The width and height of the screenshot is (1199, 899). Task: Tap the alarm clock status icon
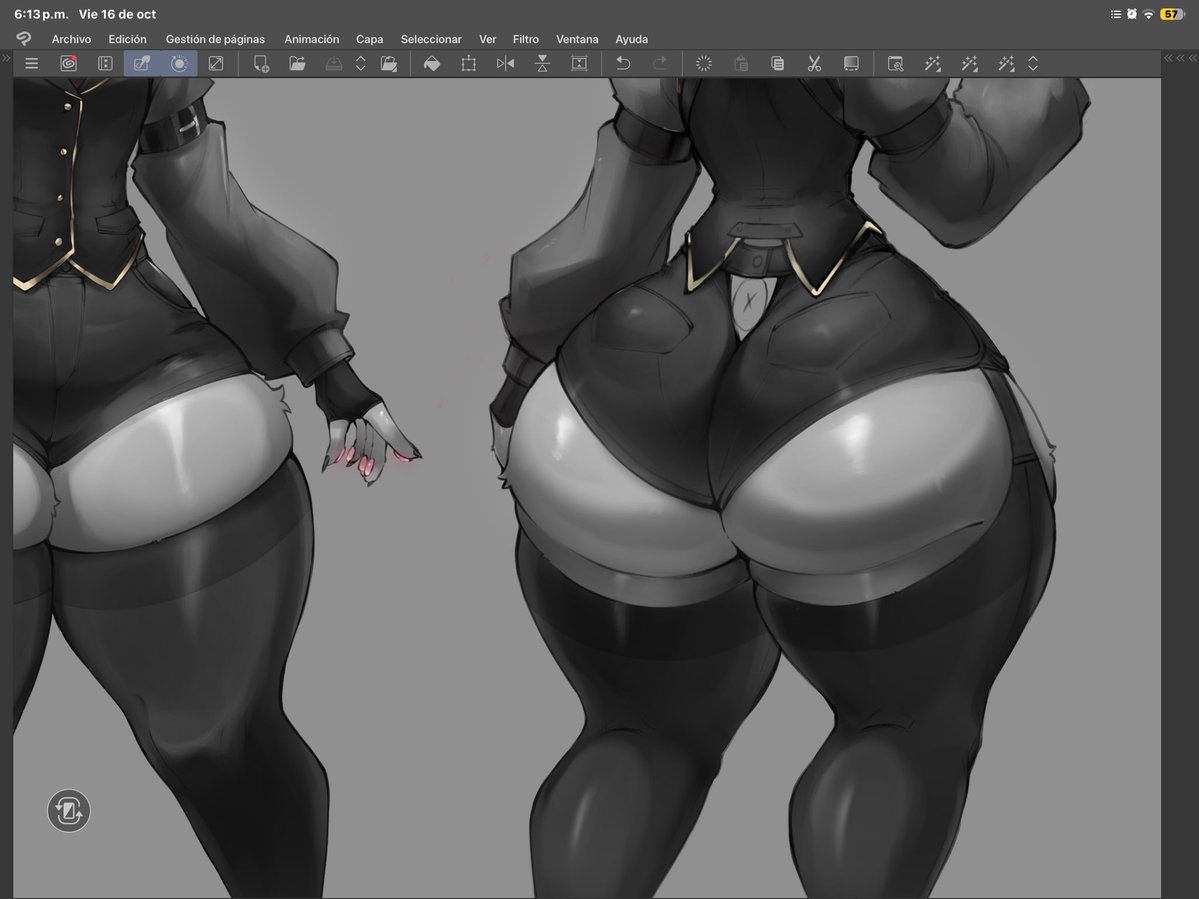click(x=1132, y=14)
